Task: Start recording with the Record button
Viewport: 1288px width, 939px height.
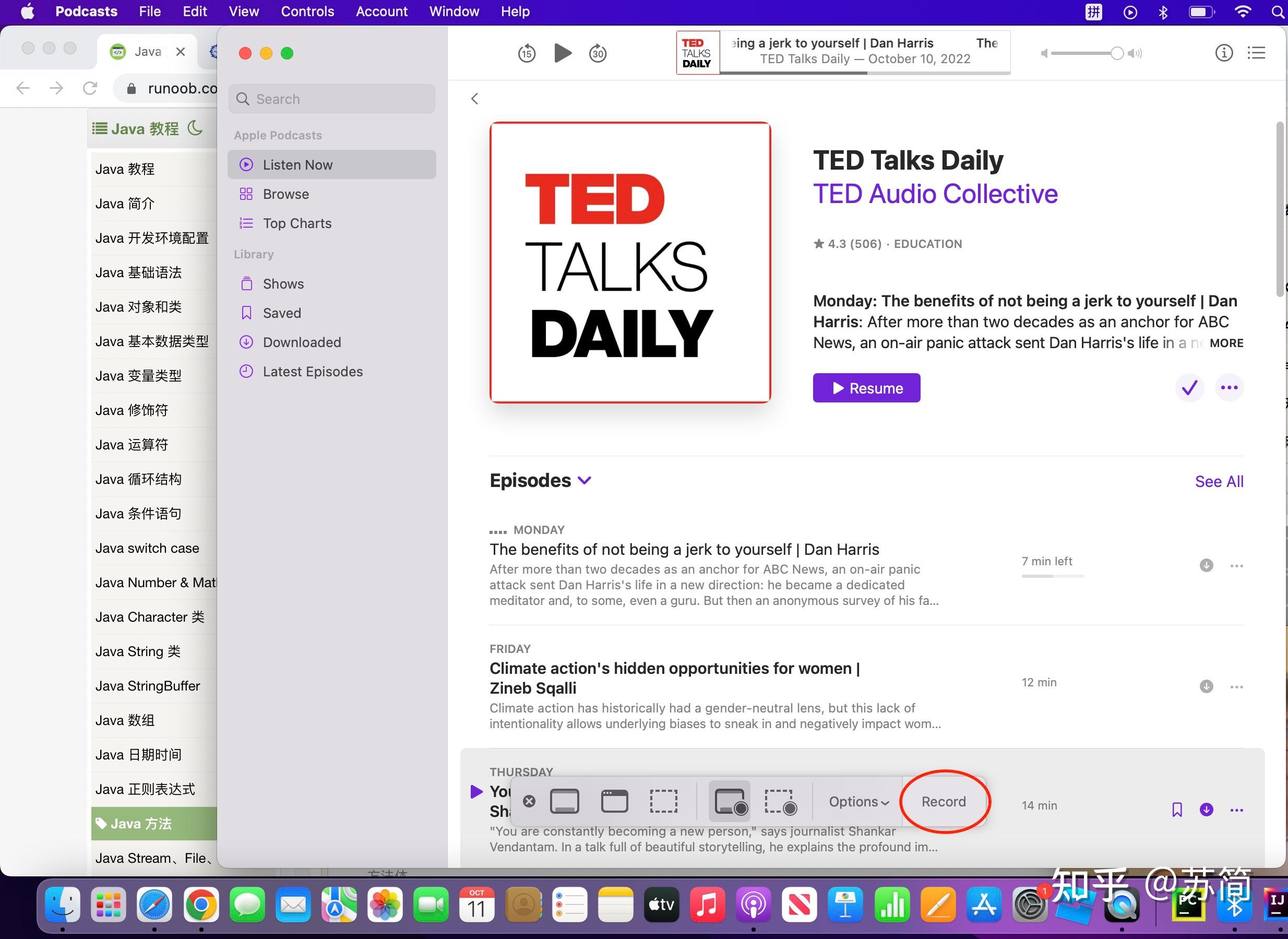Action: tap(944, 801)
